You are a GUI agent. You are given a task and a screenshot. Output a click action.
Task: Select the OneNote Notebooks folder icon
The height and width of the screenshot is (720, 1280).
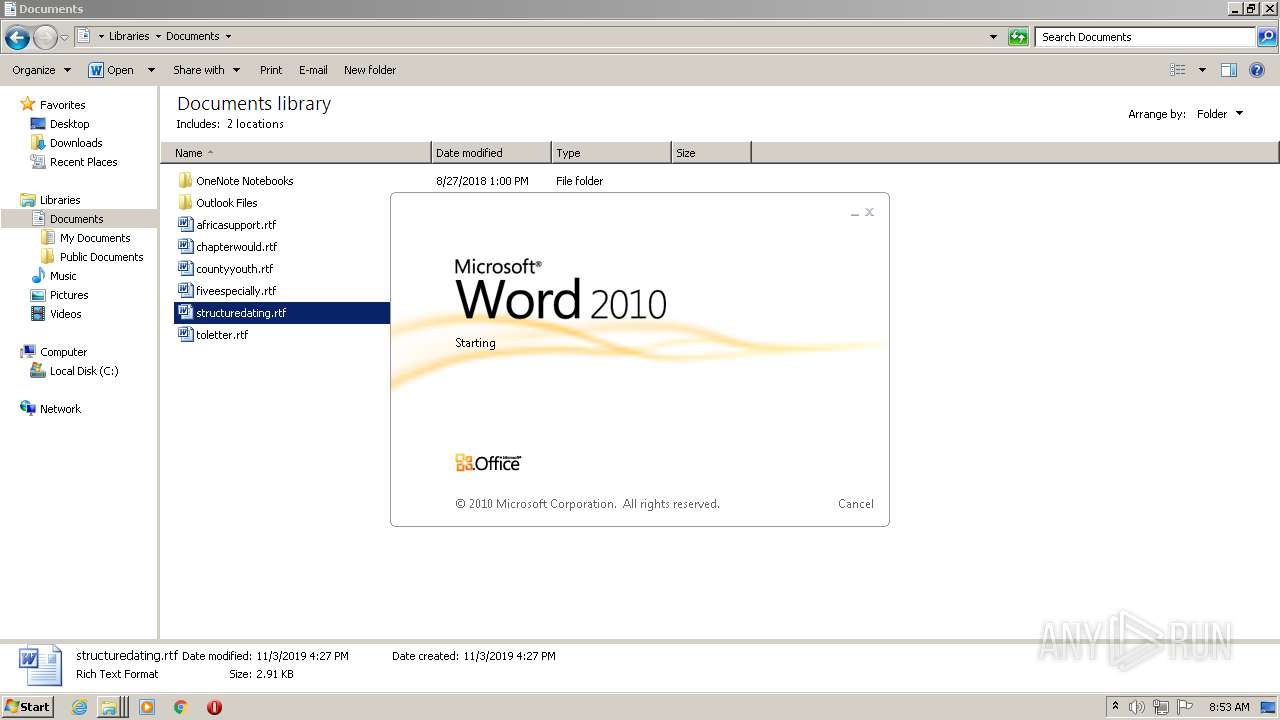tap(185, 181)
